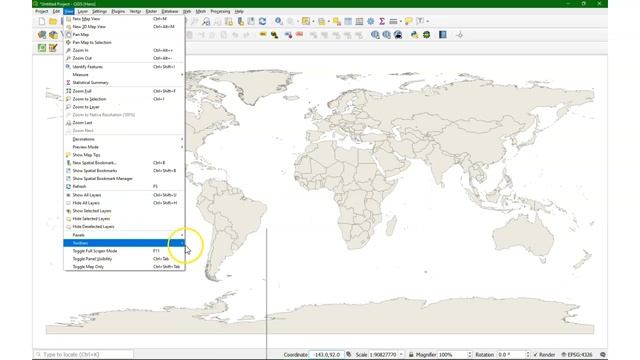Screen dimensions: 640x360
Task: Click the Data Source Manager icon
Action: click(42, 35)
